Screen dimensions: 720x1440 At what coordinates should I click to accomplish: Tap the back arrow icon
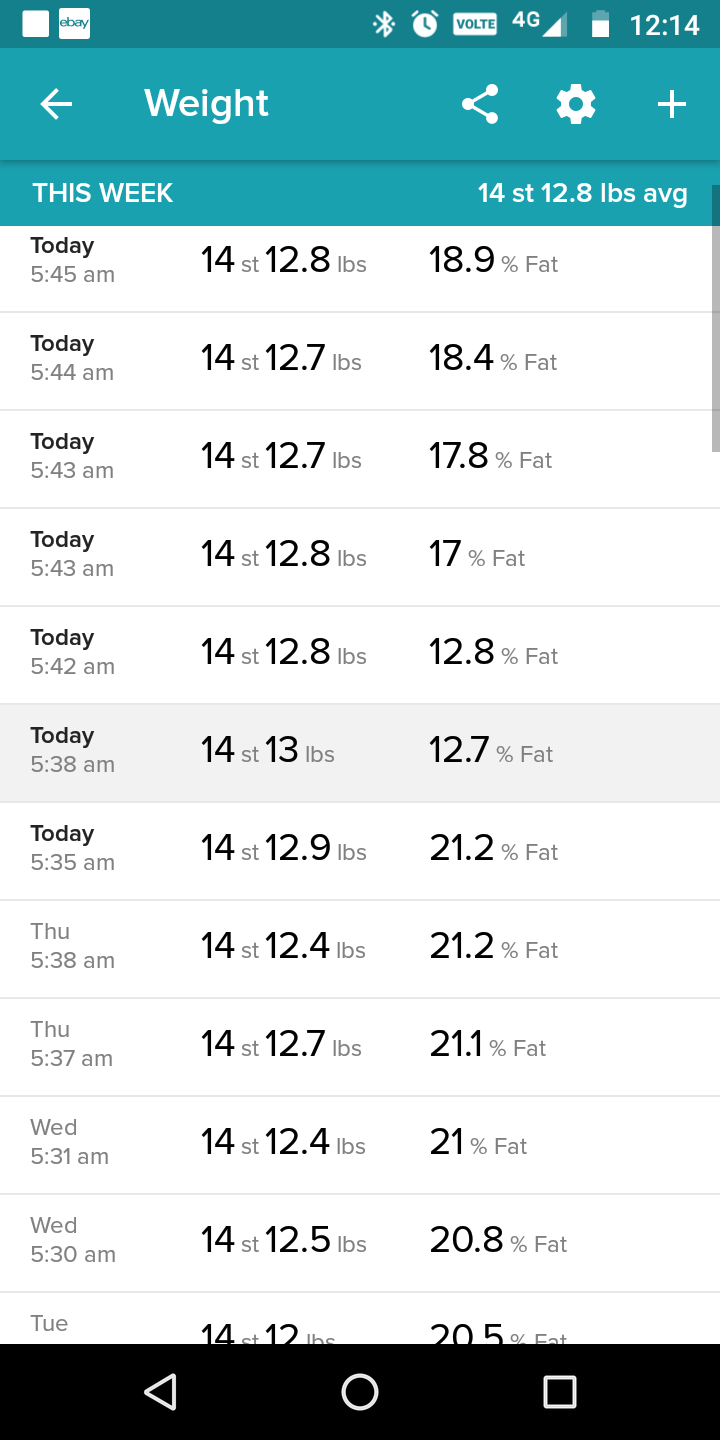click(56, 104)
